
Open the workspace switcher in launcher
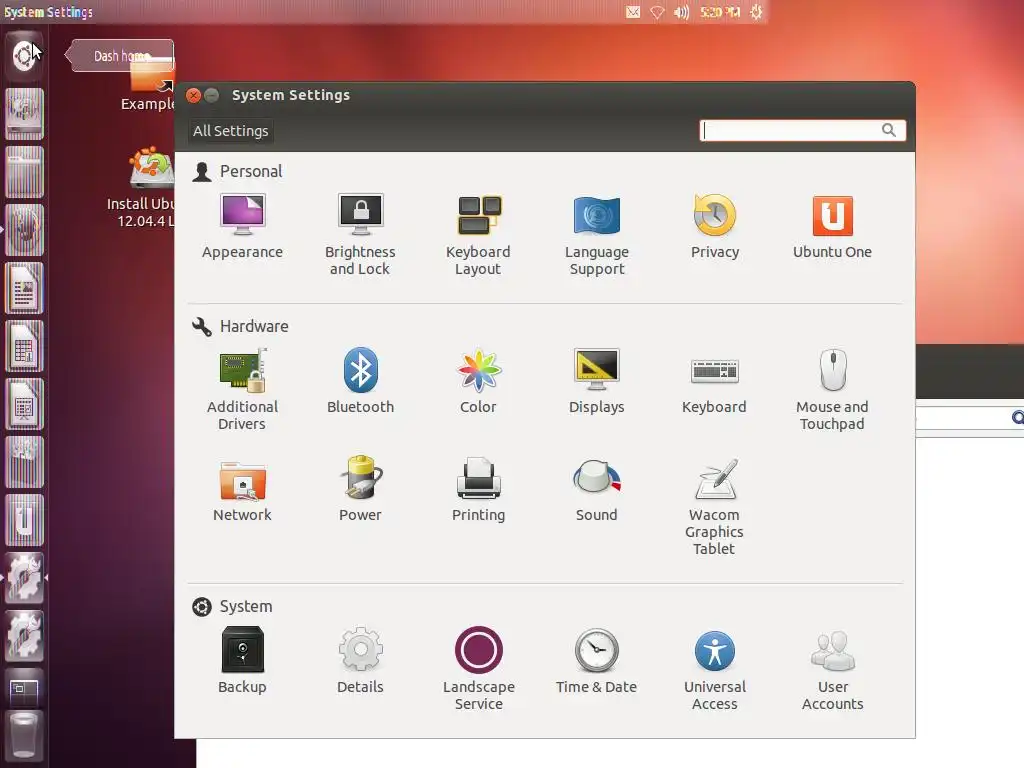[24, 689]
